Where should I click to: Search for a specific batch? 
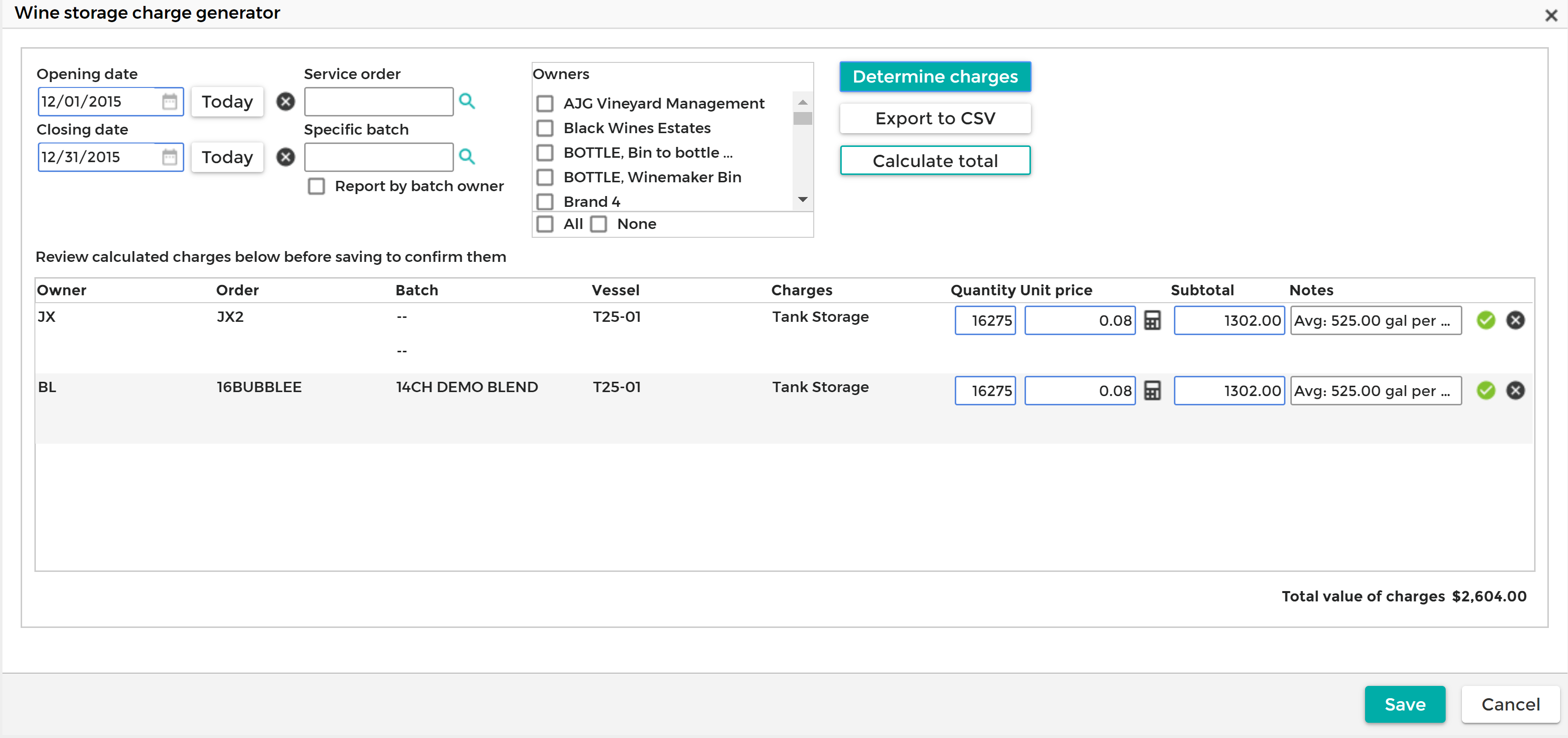[x=467, y=156]
